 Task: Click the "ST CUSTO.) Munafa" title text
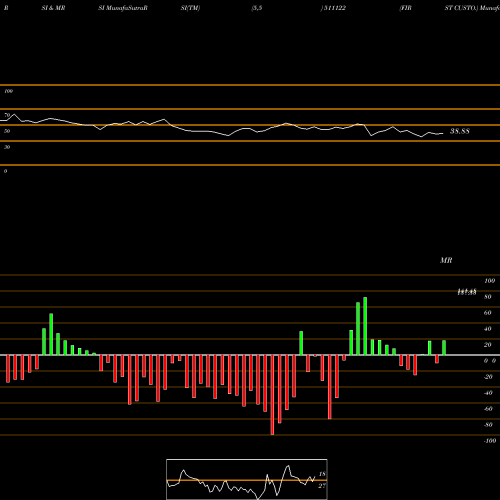pos(472,8)
